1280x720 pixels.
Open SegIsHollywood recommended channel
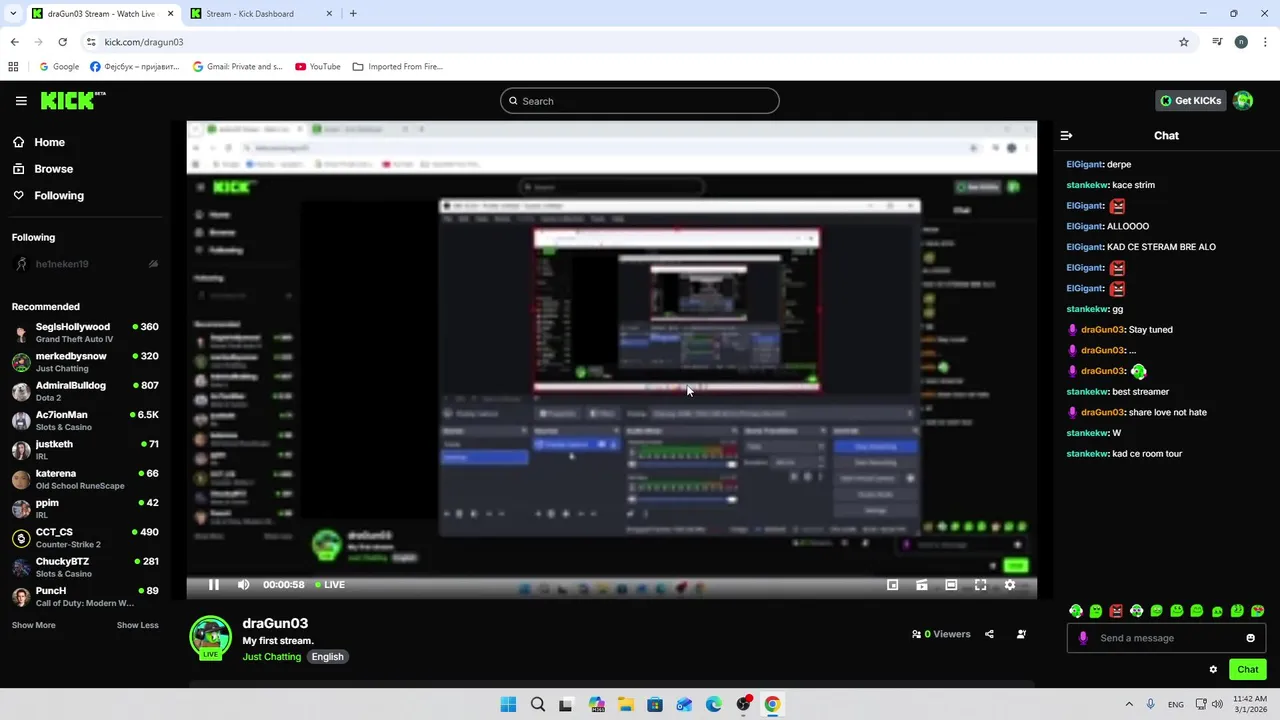[x=85, y=332]
